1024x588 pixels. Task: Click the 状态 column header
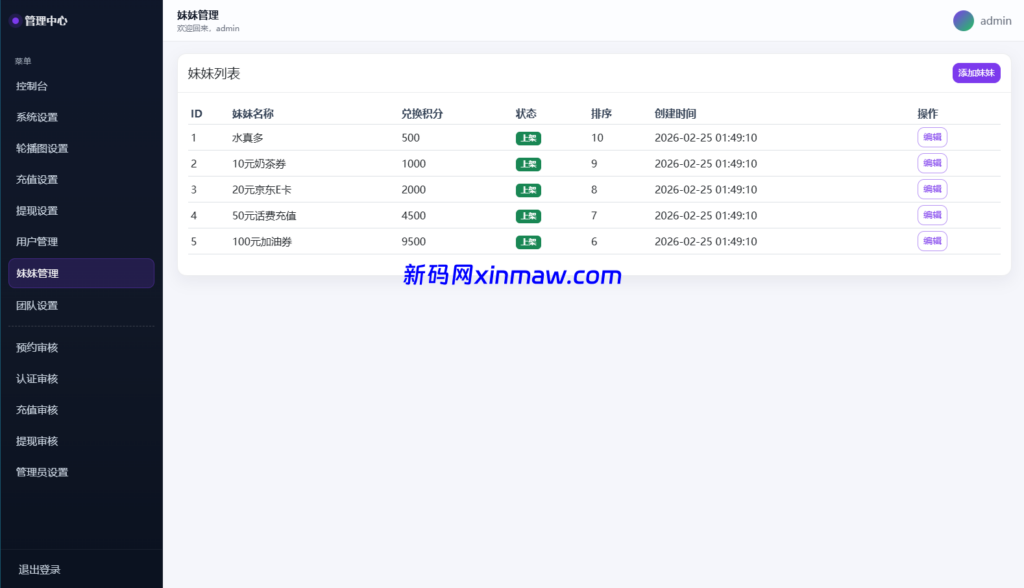point(526,114)
